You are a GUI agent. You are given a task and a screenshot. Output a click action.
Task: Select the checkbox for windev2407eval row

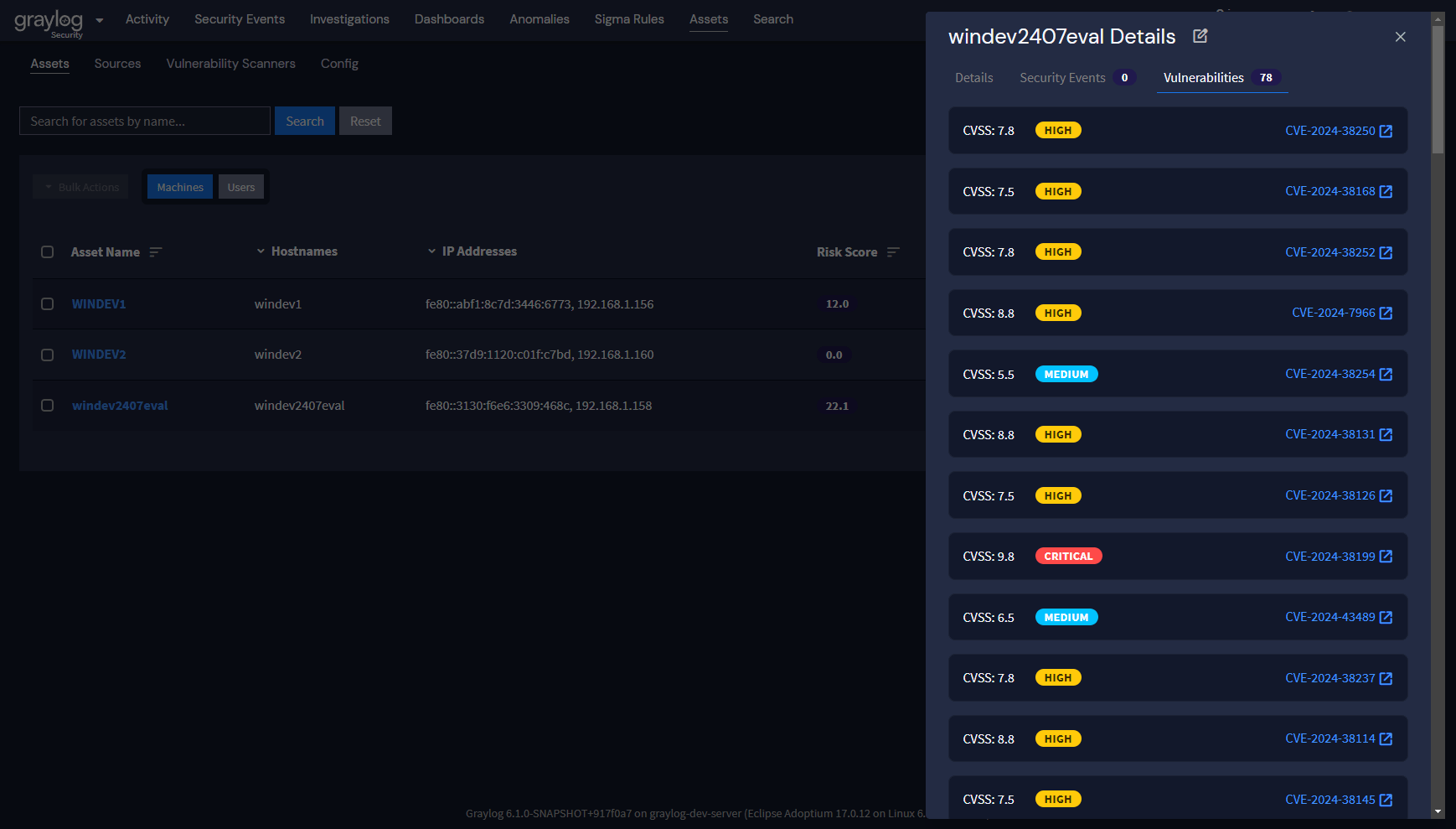coord(47,405)
